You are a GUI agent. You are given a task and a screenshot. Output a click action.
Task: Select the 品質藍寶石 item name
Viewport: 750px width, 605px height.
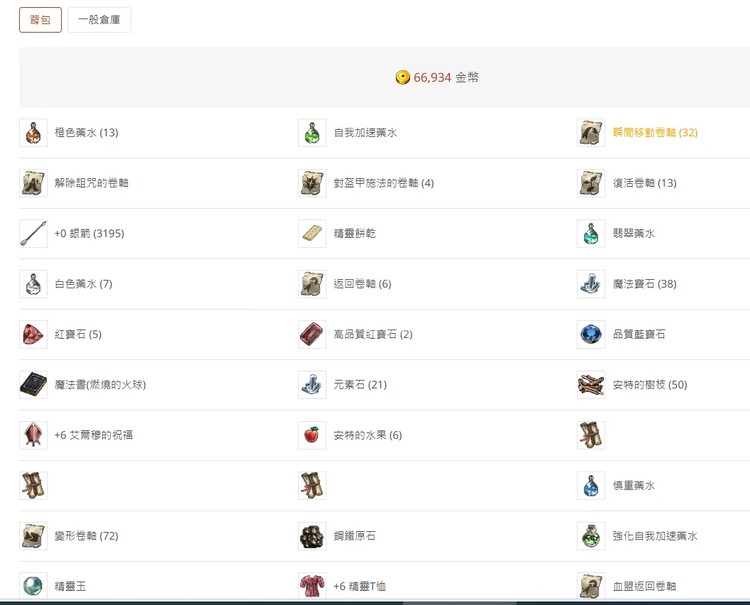tap(639, 334)
